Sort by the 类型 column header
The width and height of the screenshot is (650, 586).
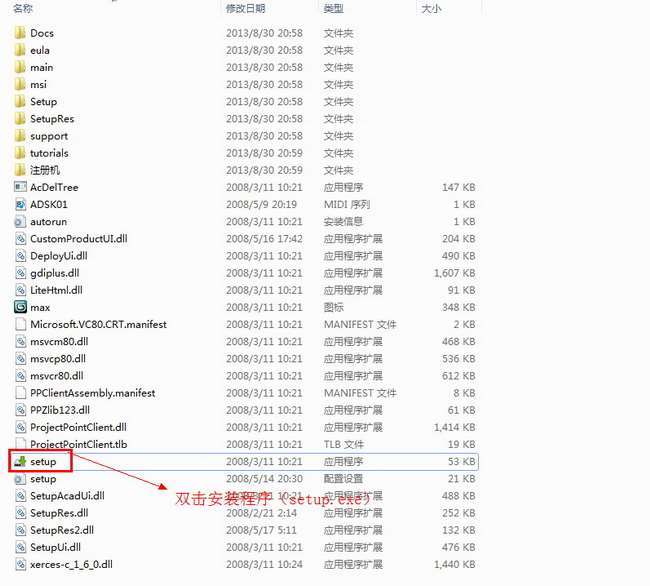coord(333,8)
